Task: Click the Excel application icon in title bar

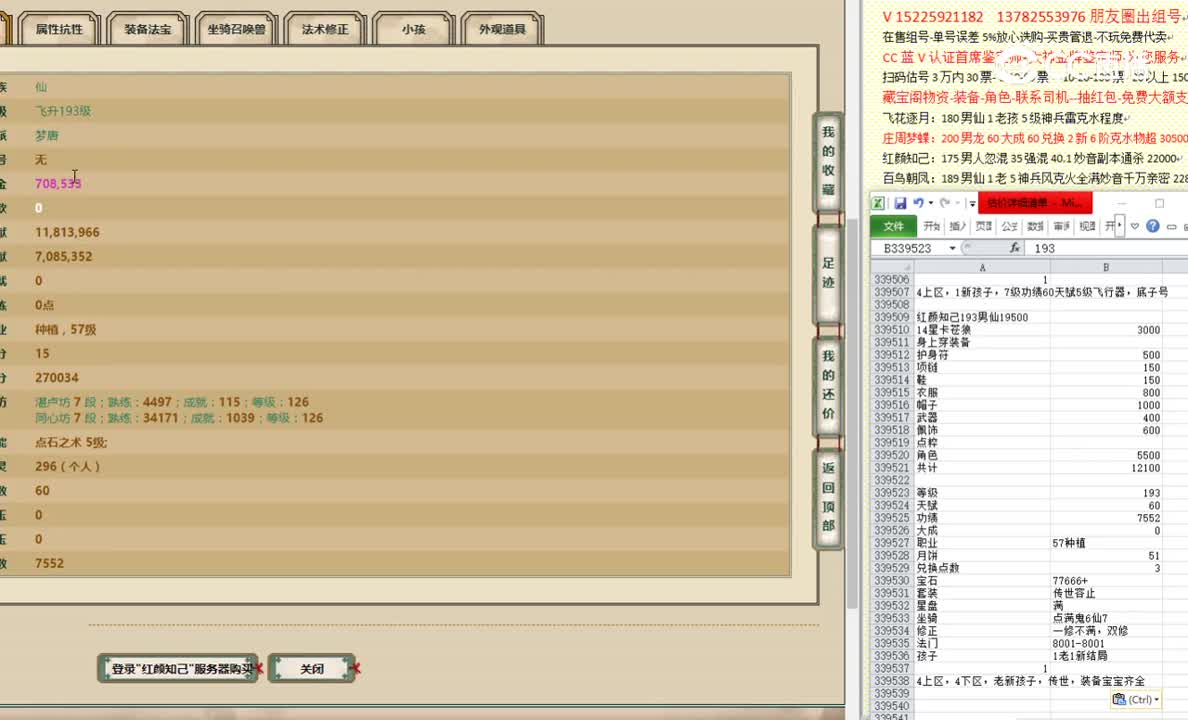Action: (x=879, y=203)
